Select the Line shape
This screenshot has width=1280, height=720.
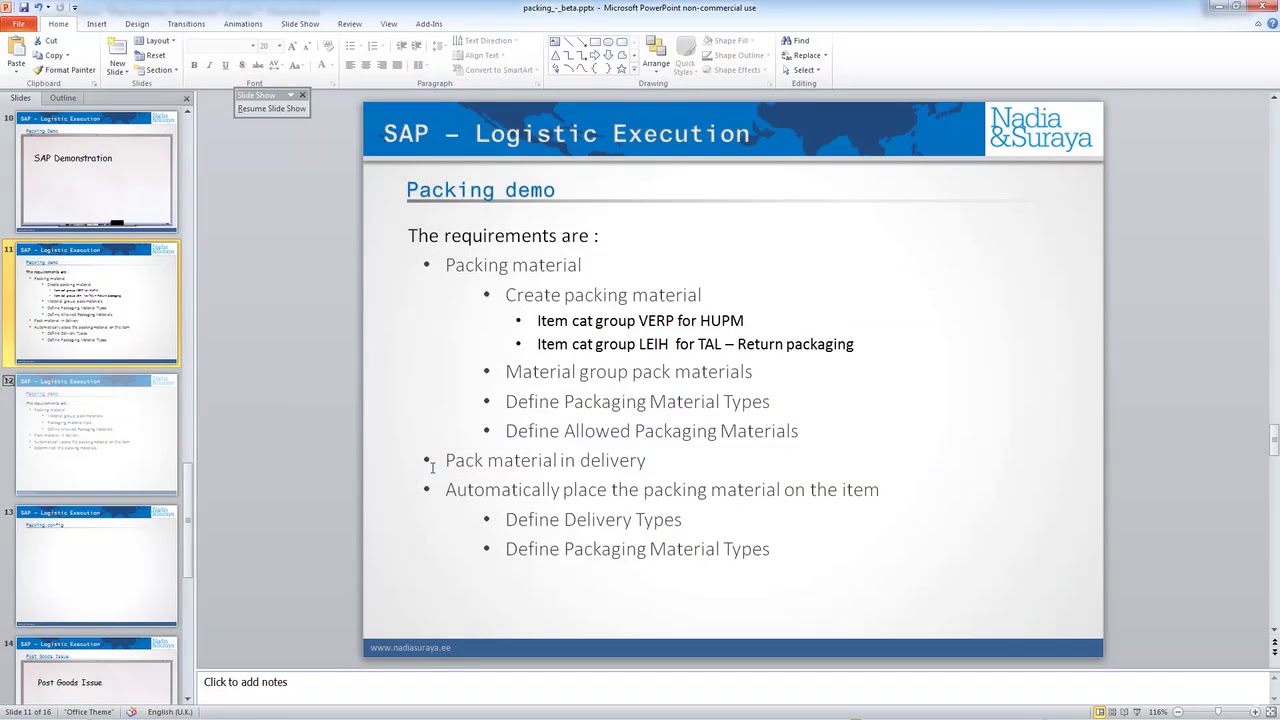tap(568, 42)
